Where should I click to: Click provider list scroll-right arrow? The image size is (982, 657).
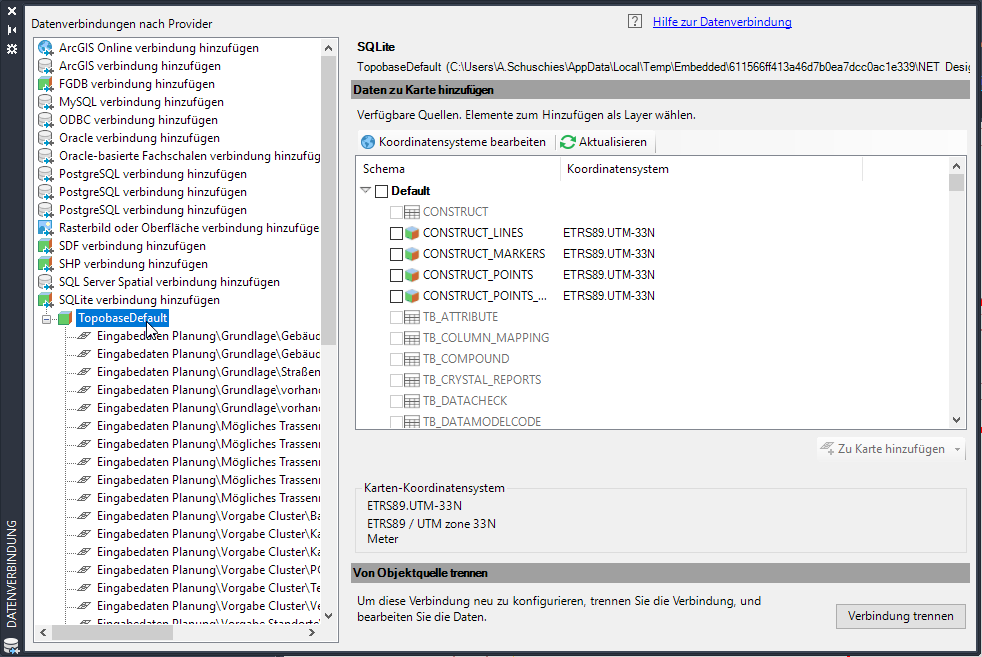click(x=312, y=633)
